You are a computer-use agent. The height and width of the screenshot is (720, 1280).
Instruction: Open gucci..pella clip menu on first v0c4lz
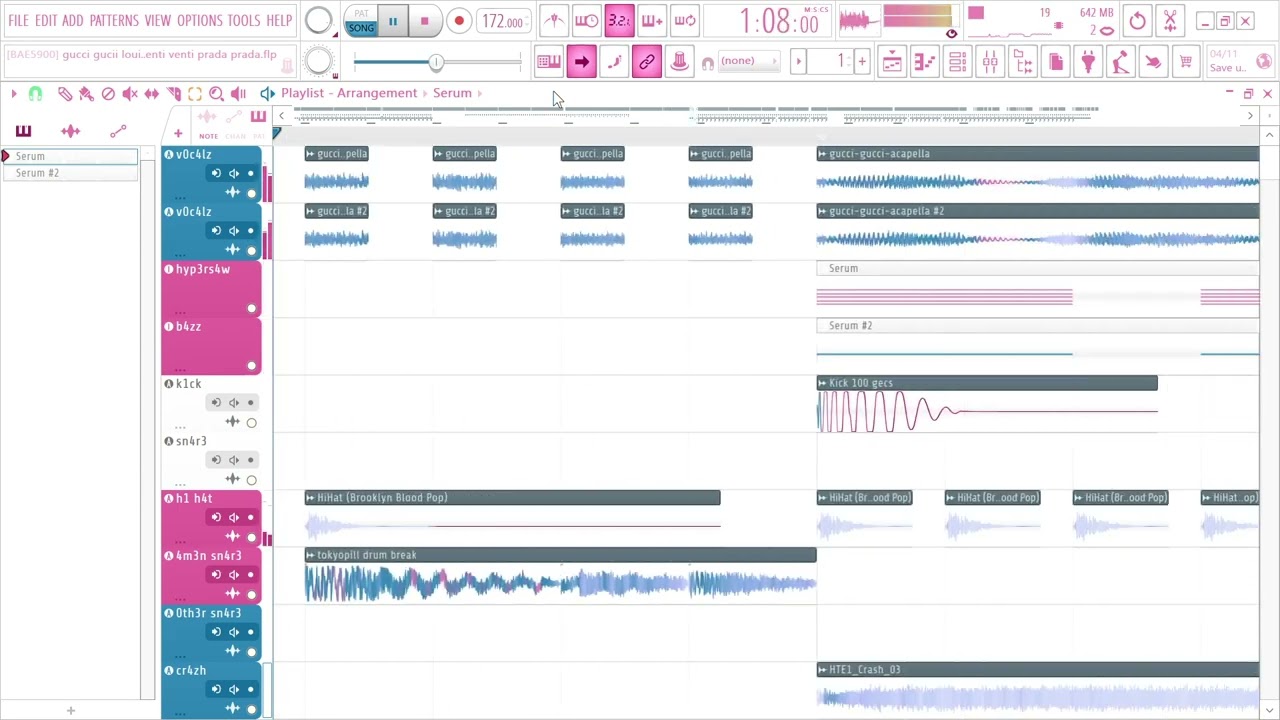[310, 154]
